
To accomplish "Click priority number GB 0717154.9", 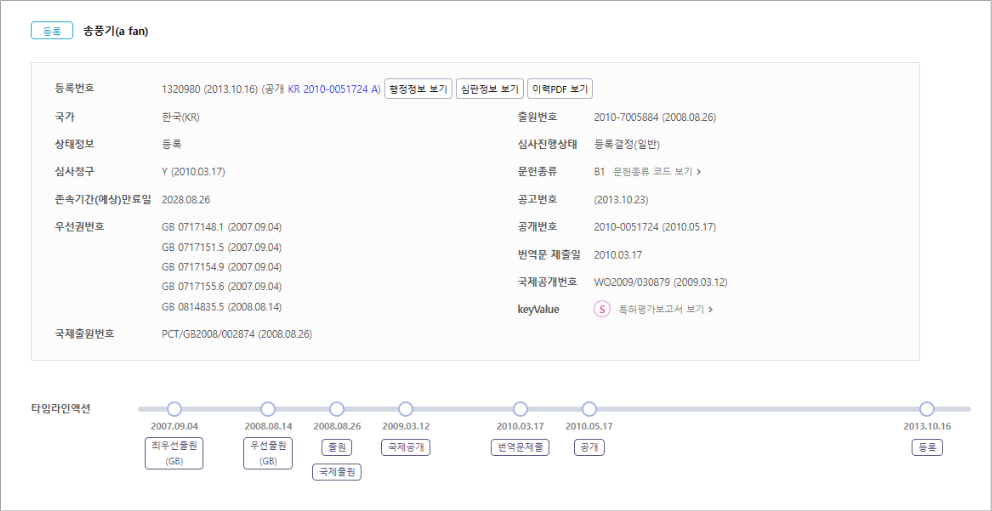I will pyautogui.click(x=221, y=266).
